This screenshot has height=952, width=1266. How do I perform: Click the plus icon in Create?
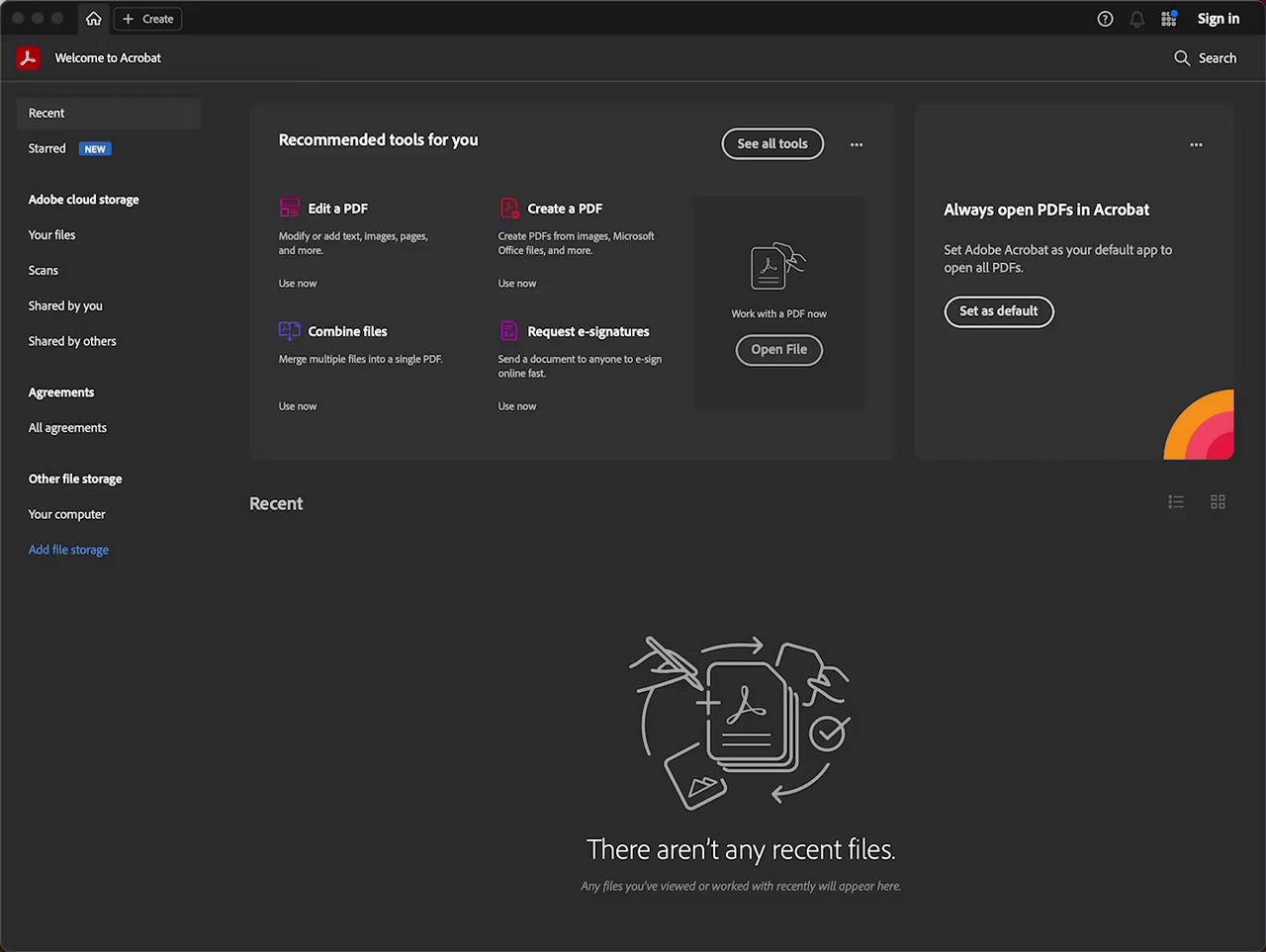[128, 19]
